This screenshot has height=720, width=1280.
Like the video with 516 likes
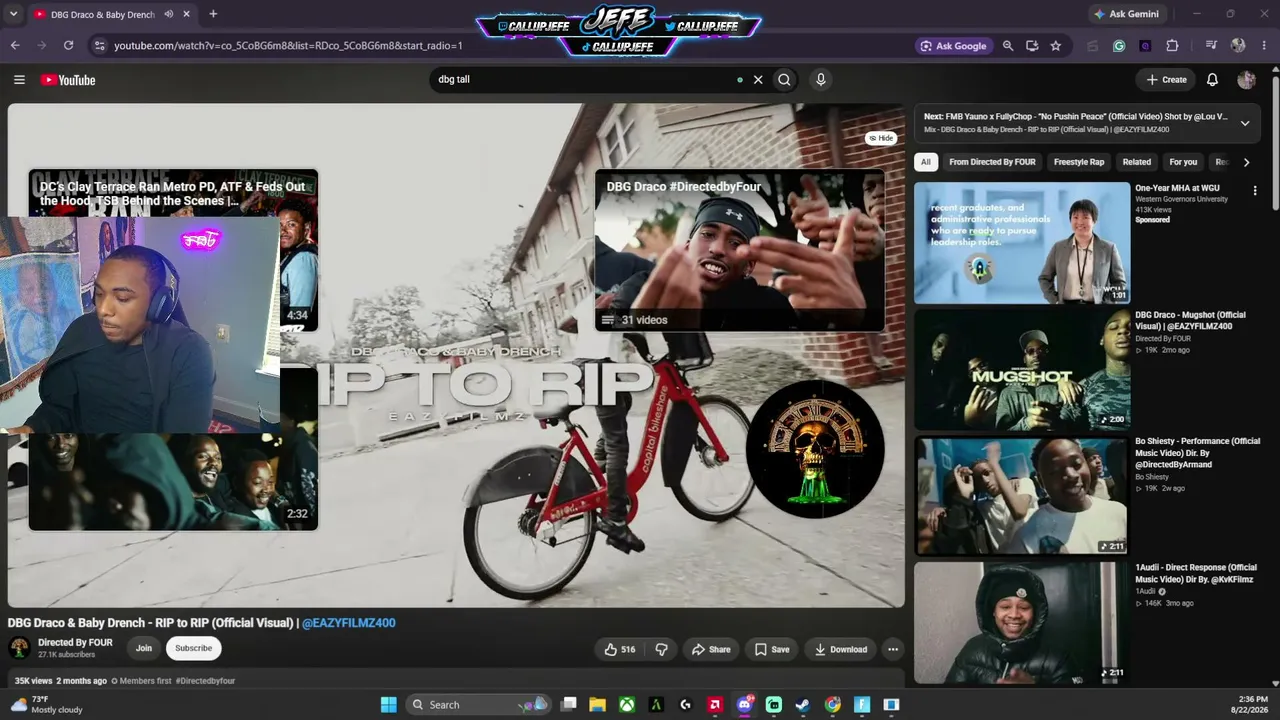[620, 649]
